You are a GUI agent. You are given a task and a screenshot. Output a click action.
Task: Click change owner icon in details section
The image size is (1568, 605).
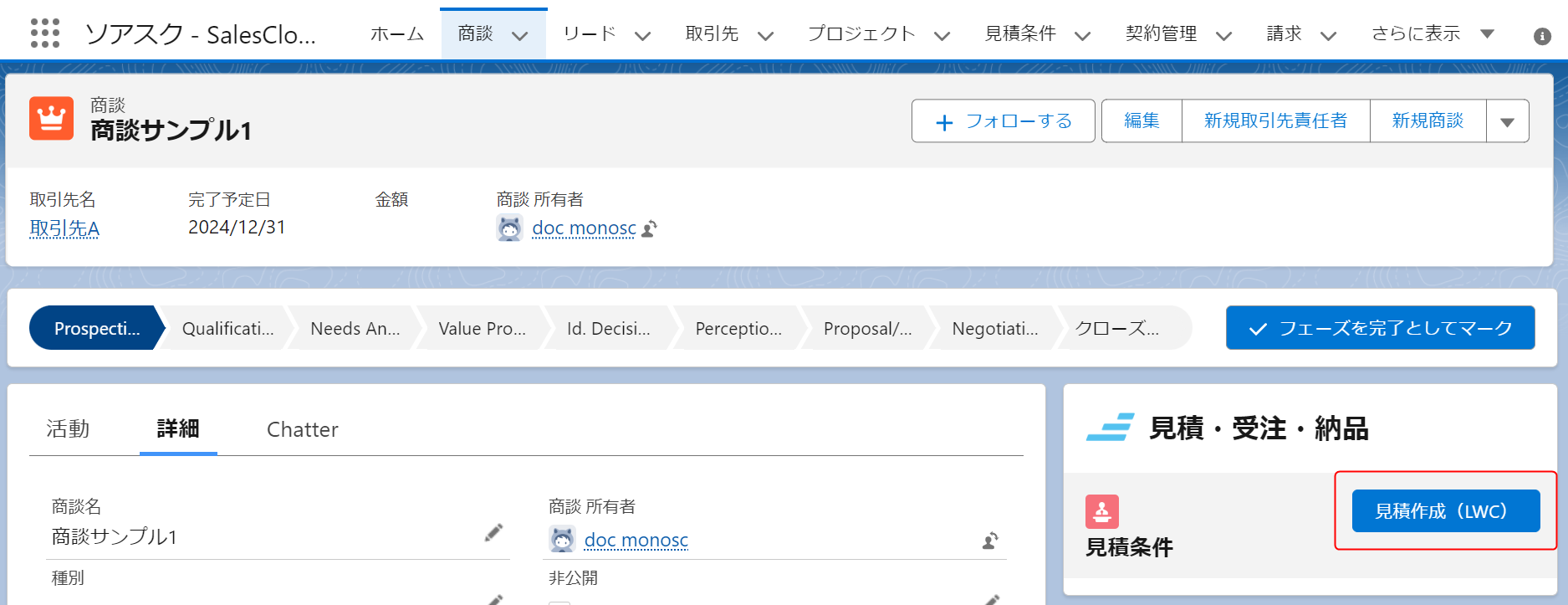point(990,541)
